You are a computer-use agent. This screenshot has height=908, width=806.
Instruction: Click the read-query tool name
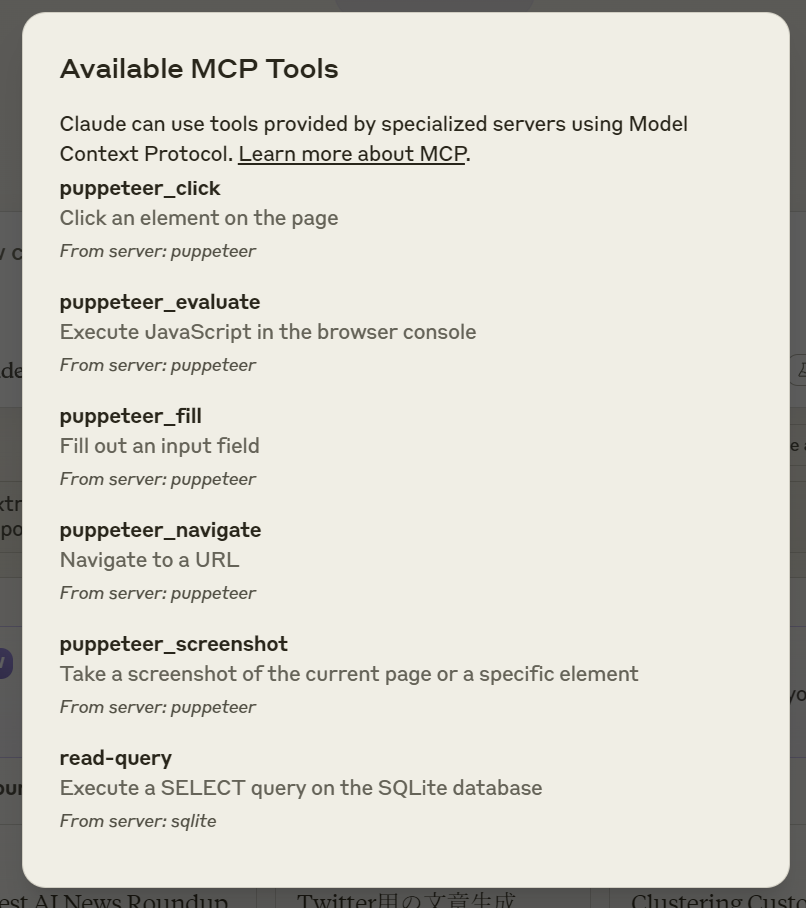coord(116,758)
